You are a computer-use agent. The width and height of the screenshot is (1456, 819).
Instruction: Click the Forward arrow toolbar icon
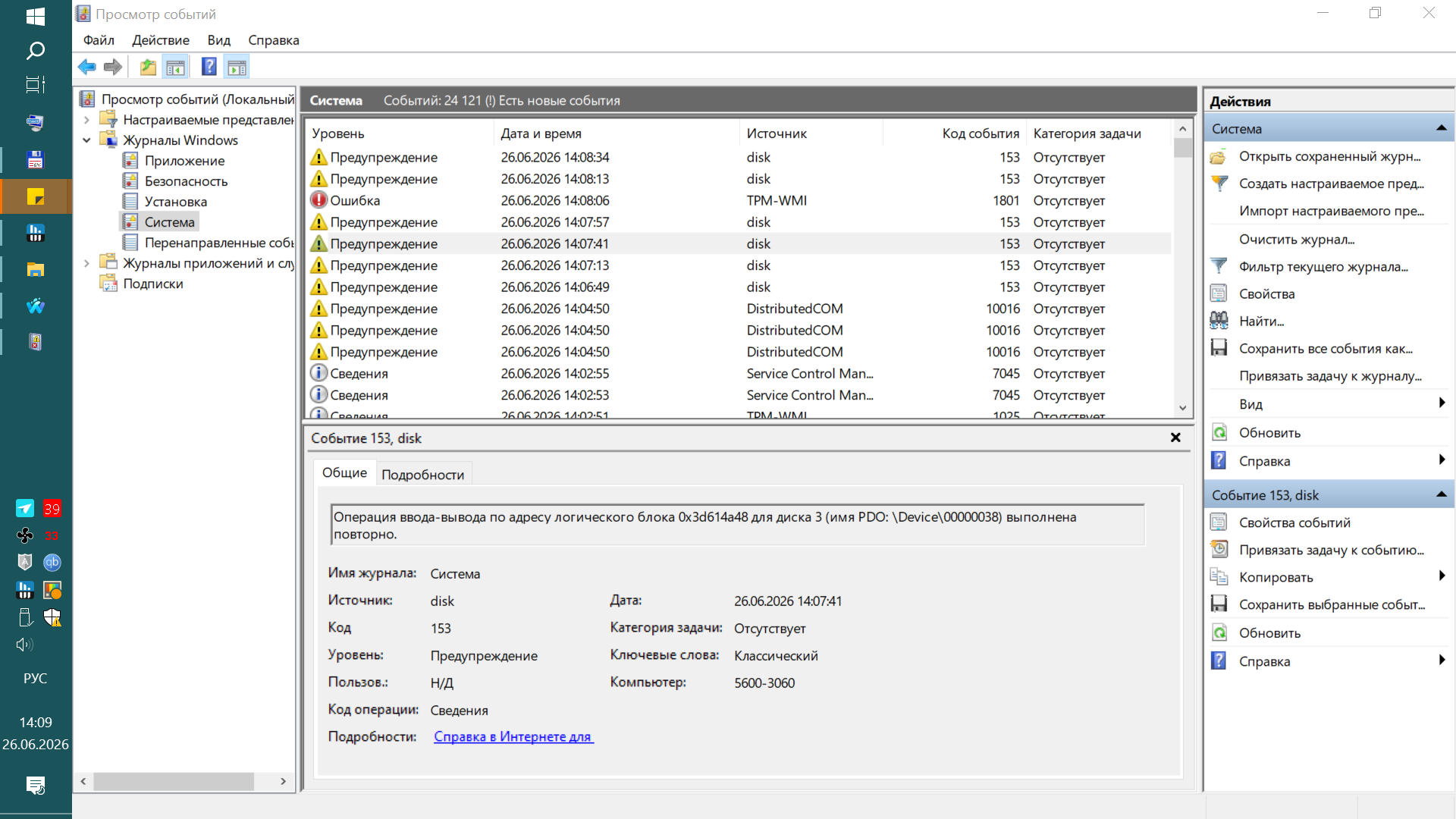pyautogui.click(x=113, y=67)
